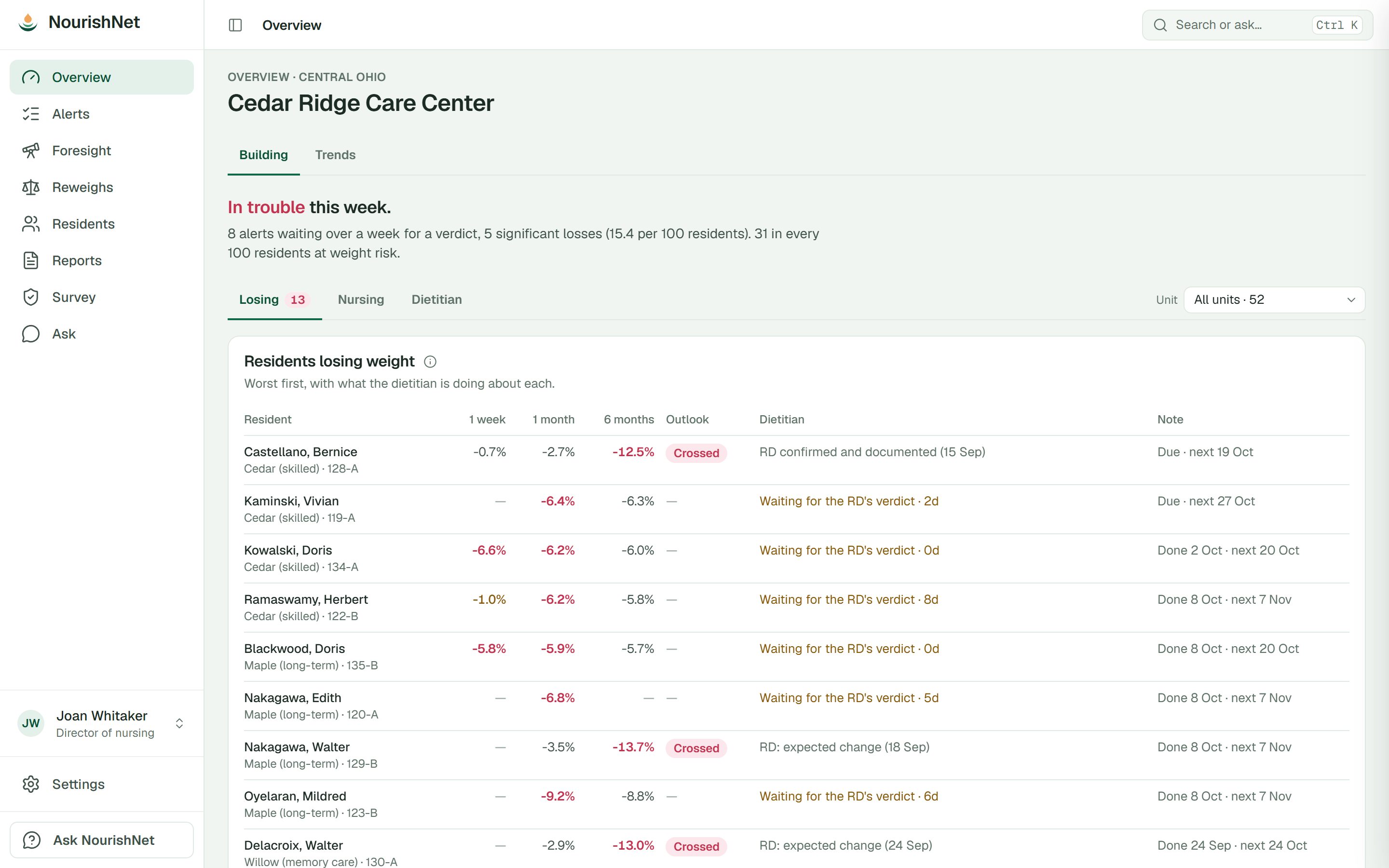This screenshot has height=868, width=1389.
Task: Click the Dietitian column header
Action: (782, 420)
